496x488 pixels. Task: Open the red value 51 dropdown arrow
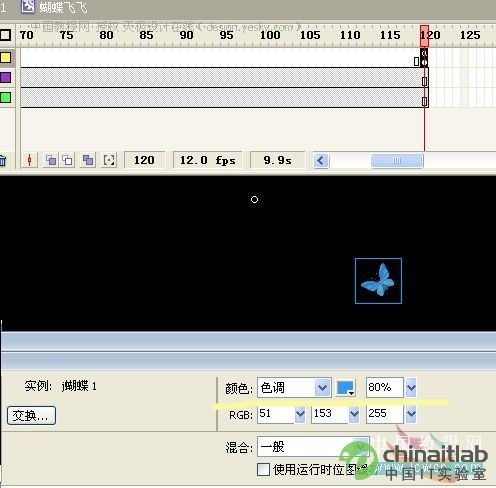click(300, 414)
